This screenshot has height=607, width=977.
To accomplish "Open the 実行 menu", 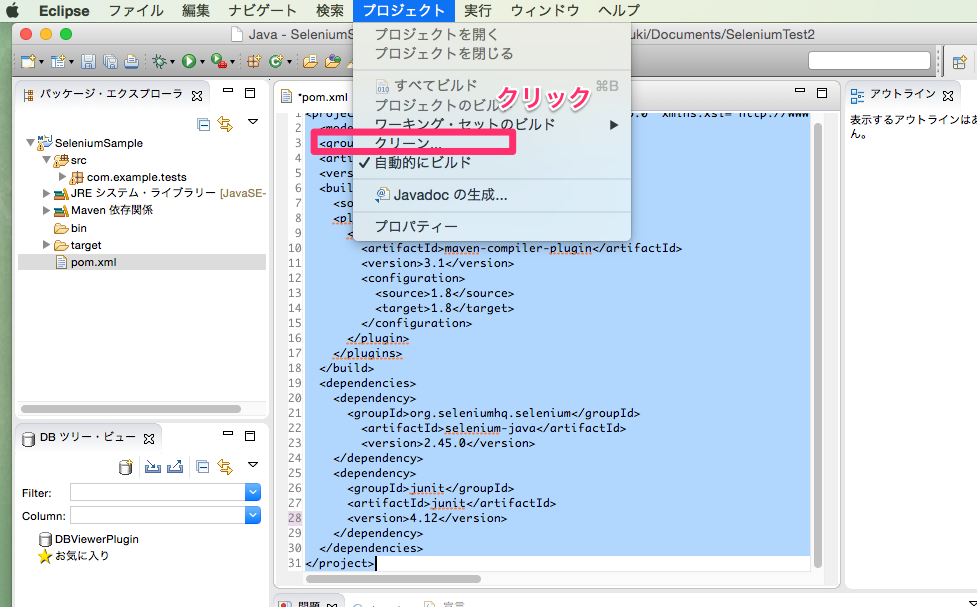I will pos(478,11).
